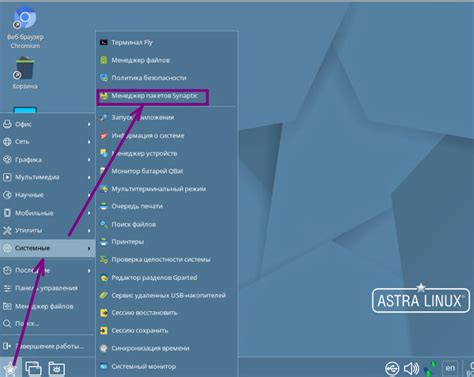
Task: Expand the Мультимедиа category
Action: tap(47, 177)
